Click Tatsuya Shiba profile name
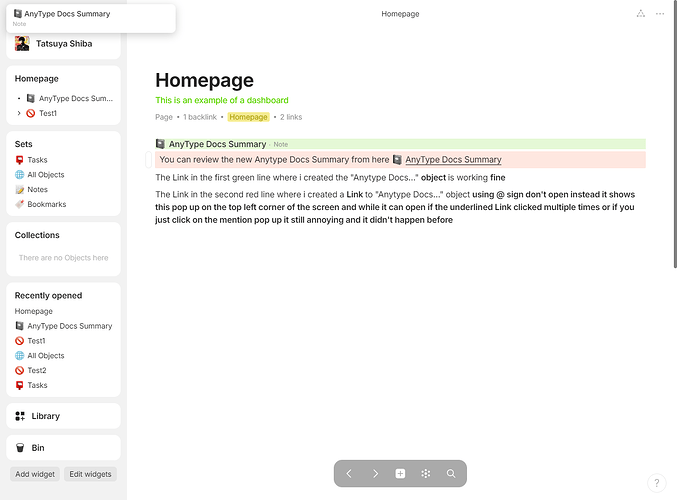 pos(64,44)
